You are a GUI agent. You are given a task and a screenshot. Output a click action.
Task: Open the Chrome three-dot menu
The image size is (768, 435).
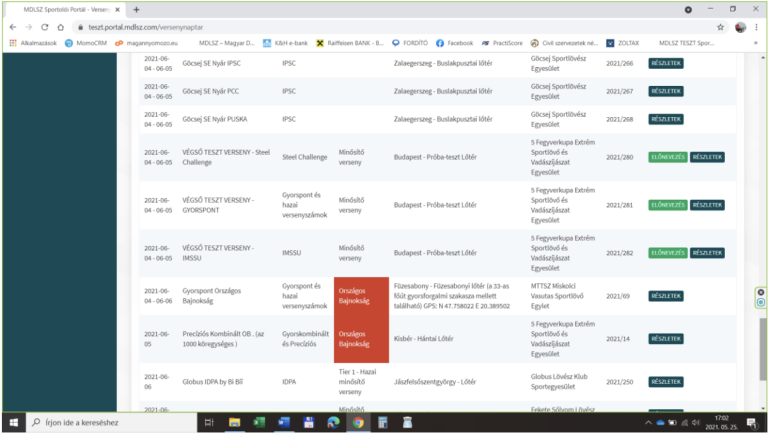758,27
